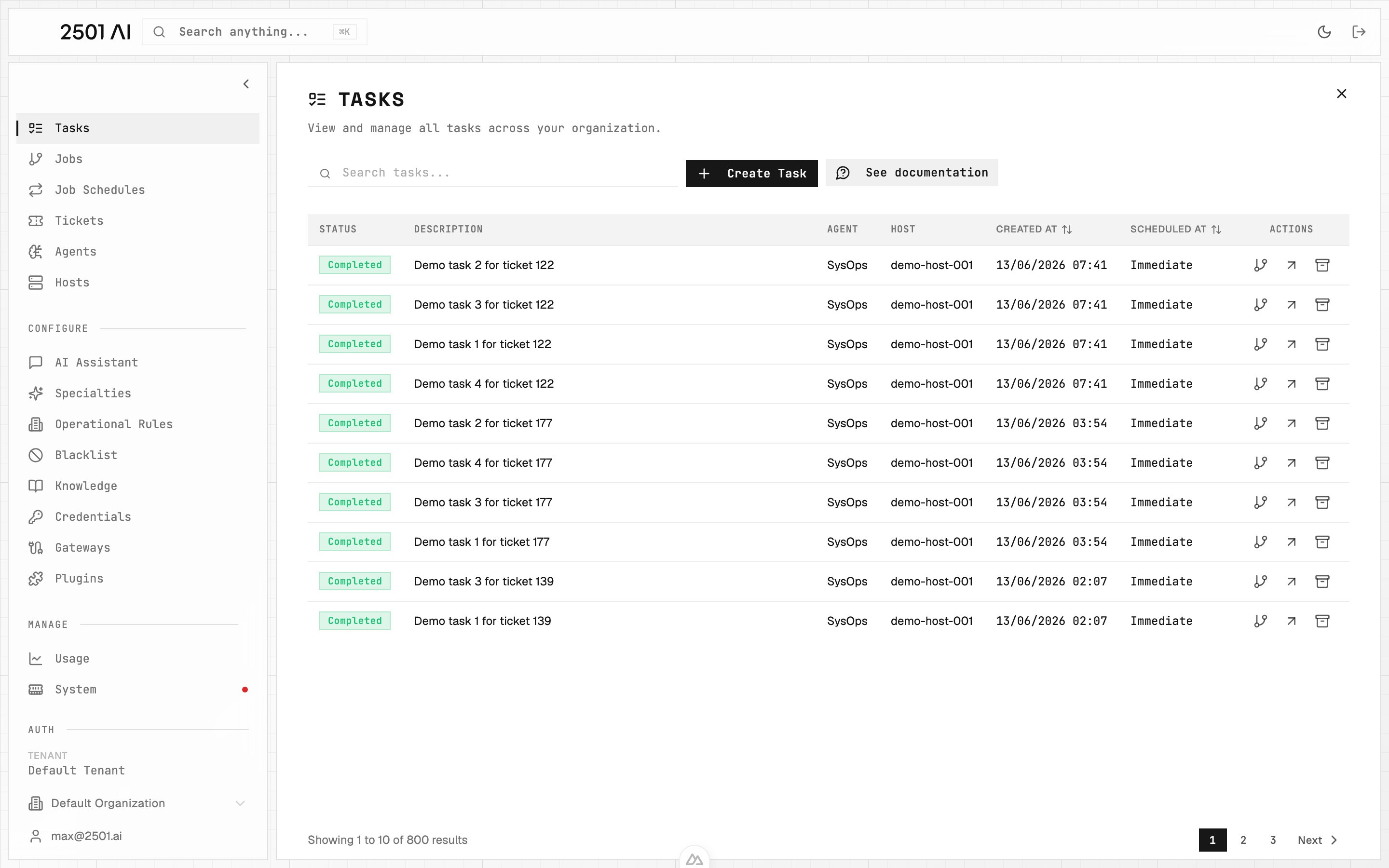
Task: Click the Search tasks input field
Action: (492, 173)
